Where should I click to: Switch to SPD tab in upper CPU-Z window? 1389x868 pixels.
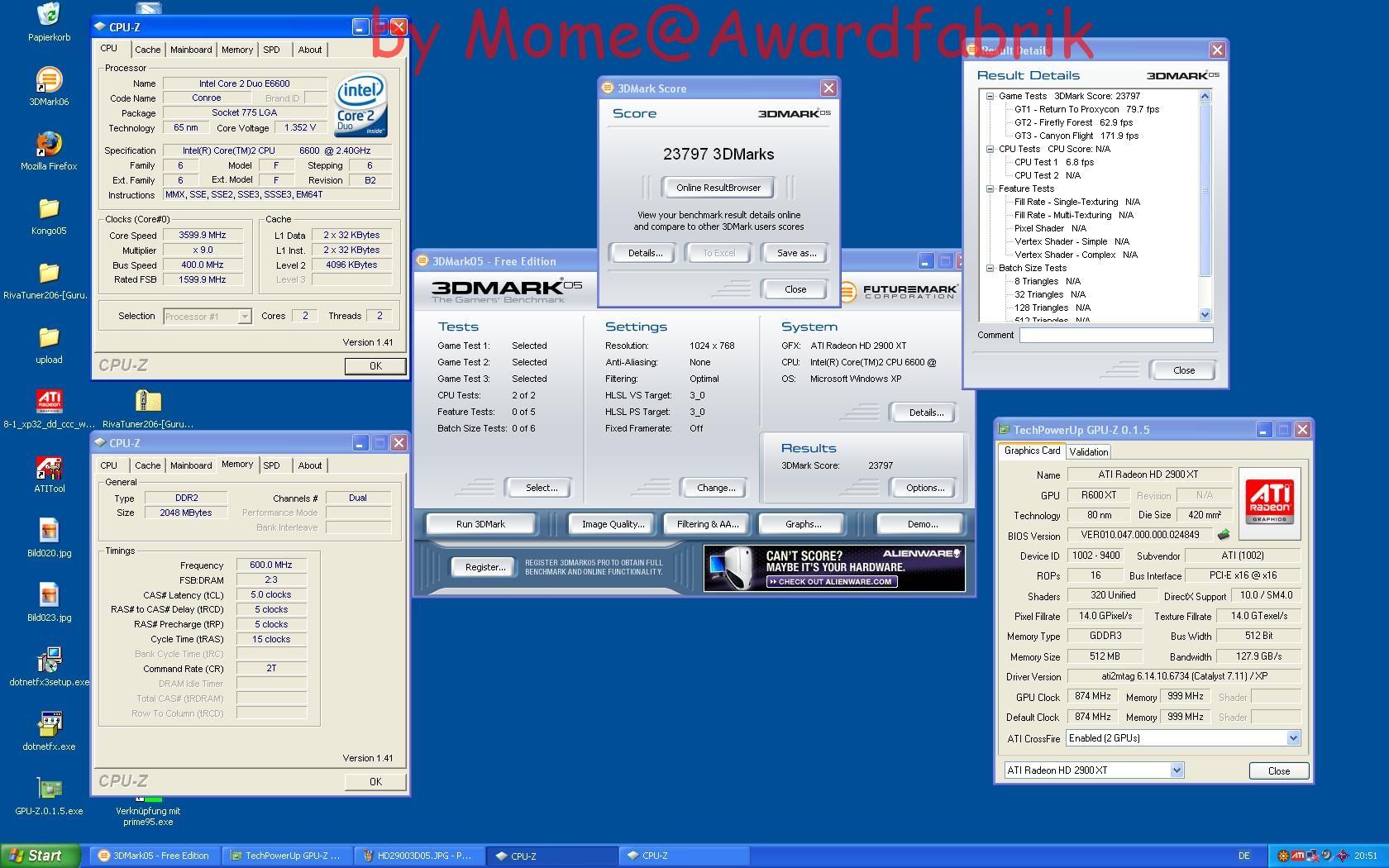tap(271, 50)
